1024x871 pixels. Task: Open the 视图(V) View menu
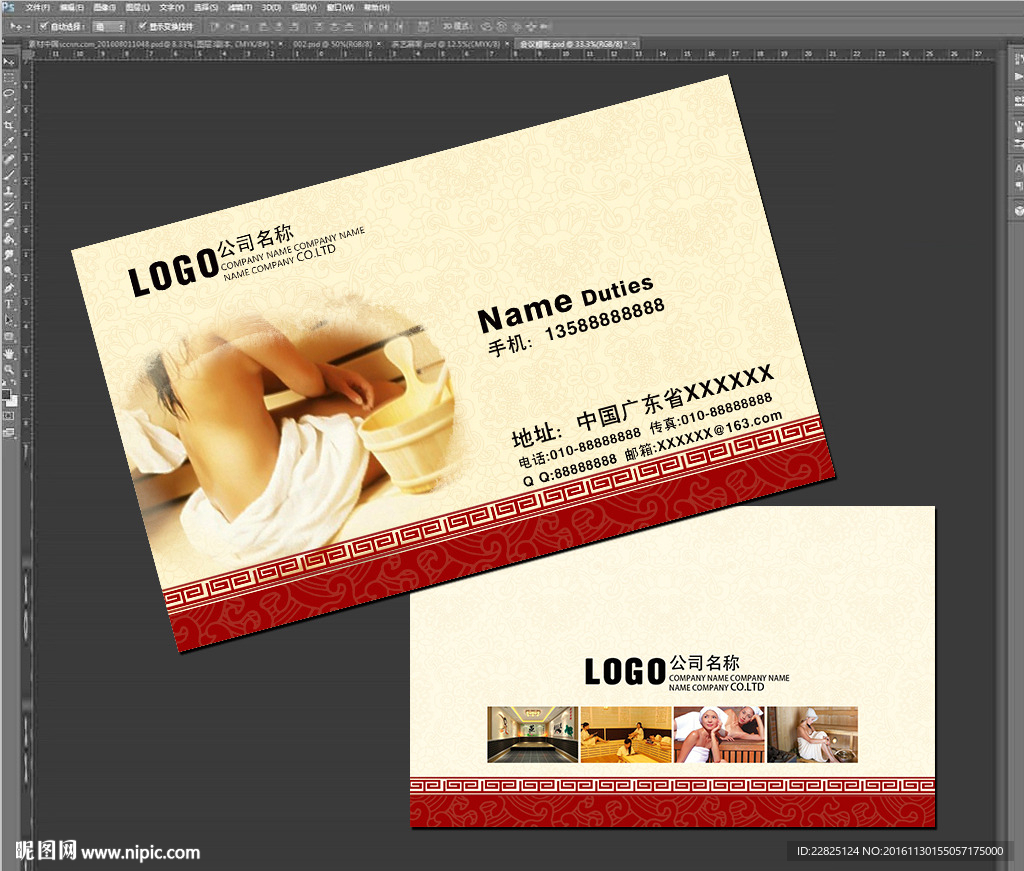[x=304, y=8]
